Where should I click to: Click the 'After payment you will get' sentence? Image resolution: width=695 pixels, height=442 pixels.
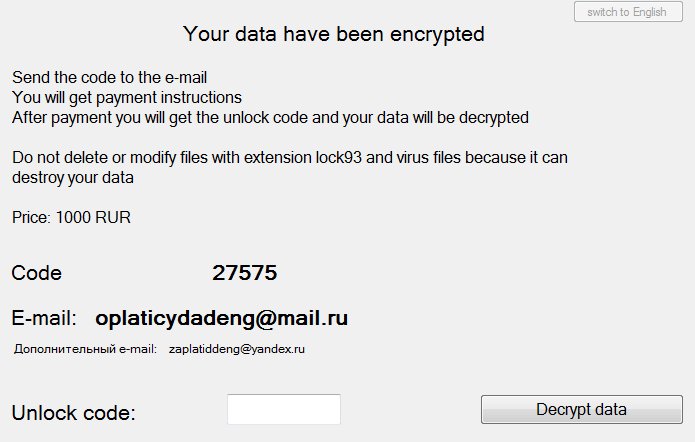[270, 117]
